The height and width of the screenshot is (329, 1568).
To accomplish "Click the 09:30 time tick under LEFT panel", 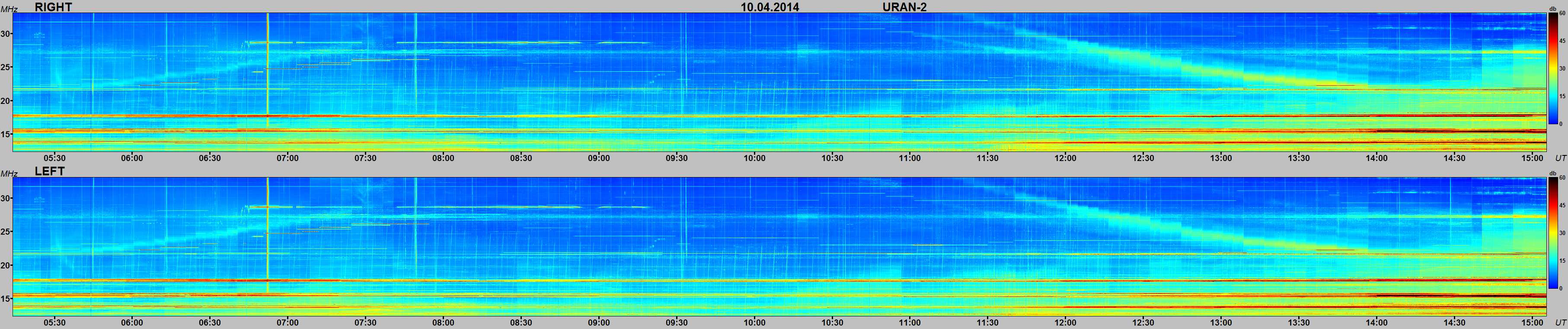I will coord(677,323).
